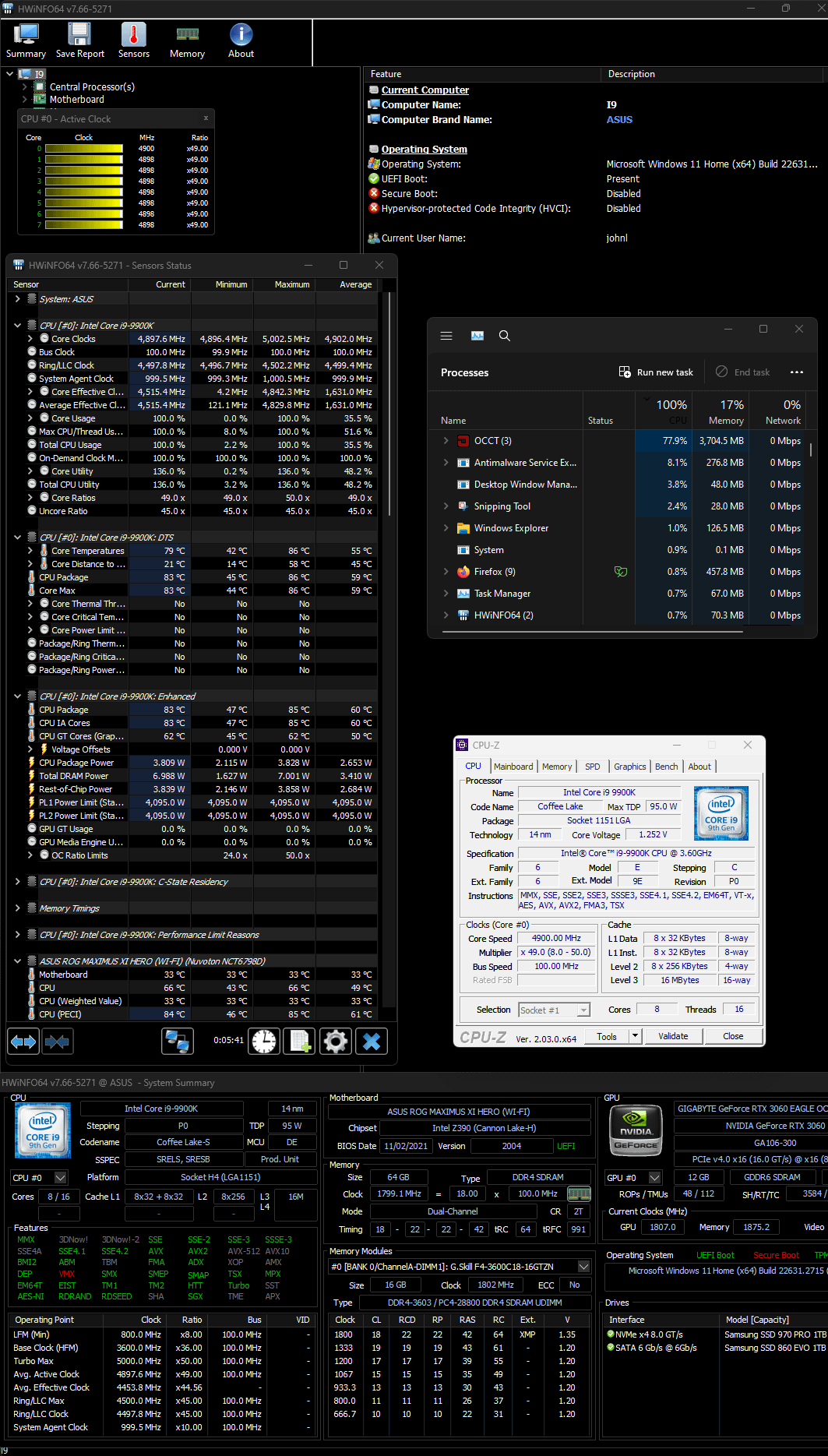828x1456 pixels.
Task: Click the Firefox process icon in Task Manager
Action: (463, 572)
